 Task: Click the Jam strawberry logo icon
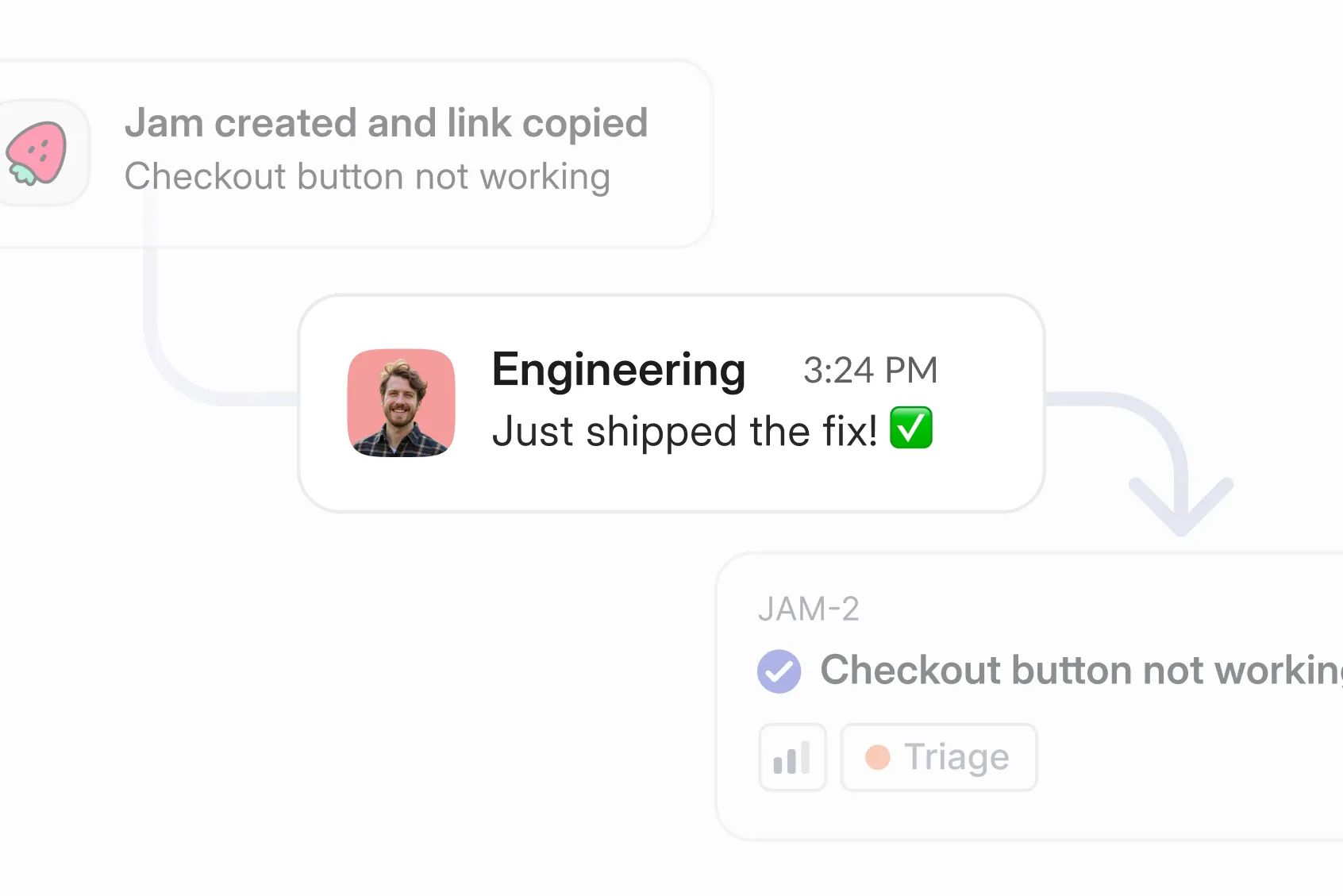coord(37,153)
